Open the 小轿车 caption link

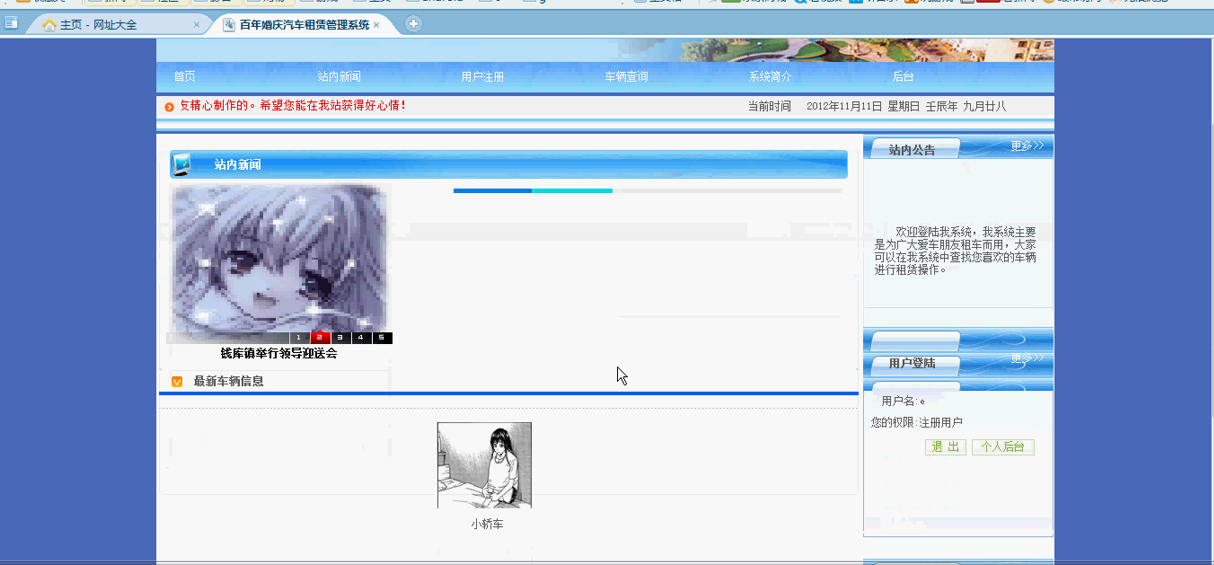pos(487,524)
